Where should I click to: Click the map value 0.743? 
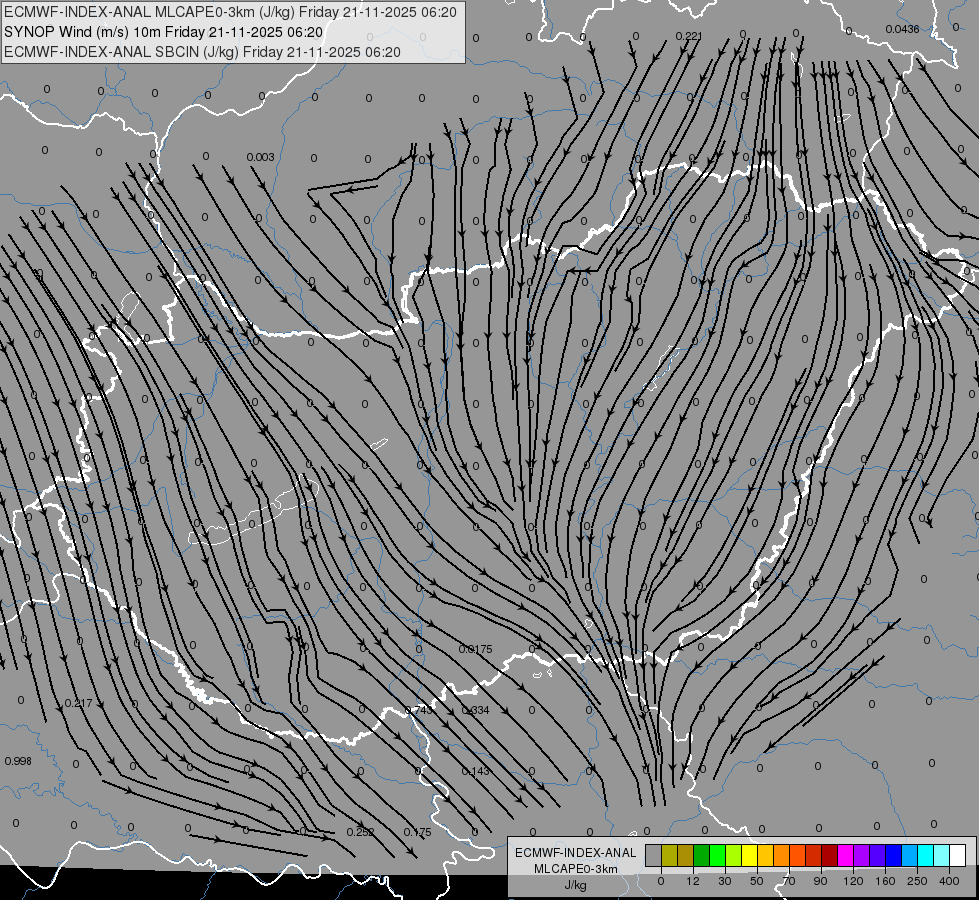419,710
